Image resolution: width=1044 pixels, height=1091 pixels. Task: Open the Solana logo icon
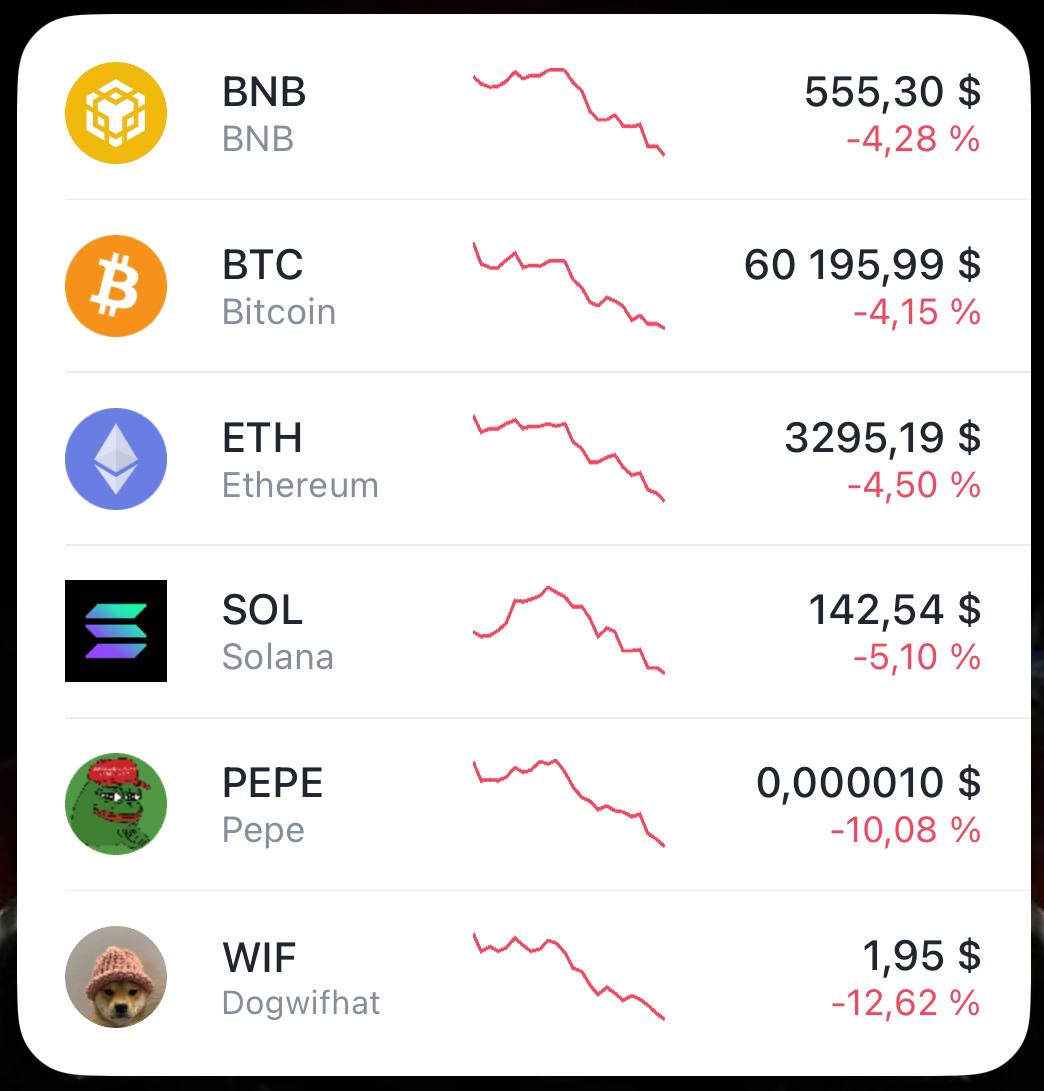(116, 631)
